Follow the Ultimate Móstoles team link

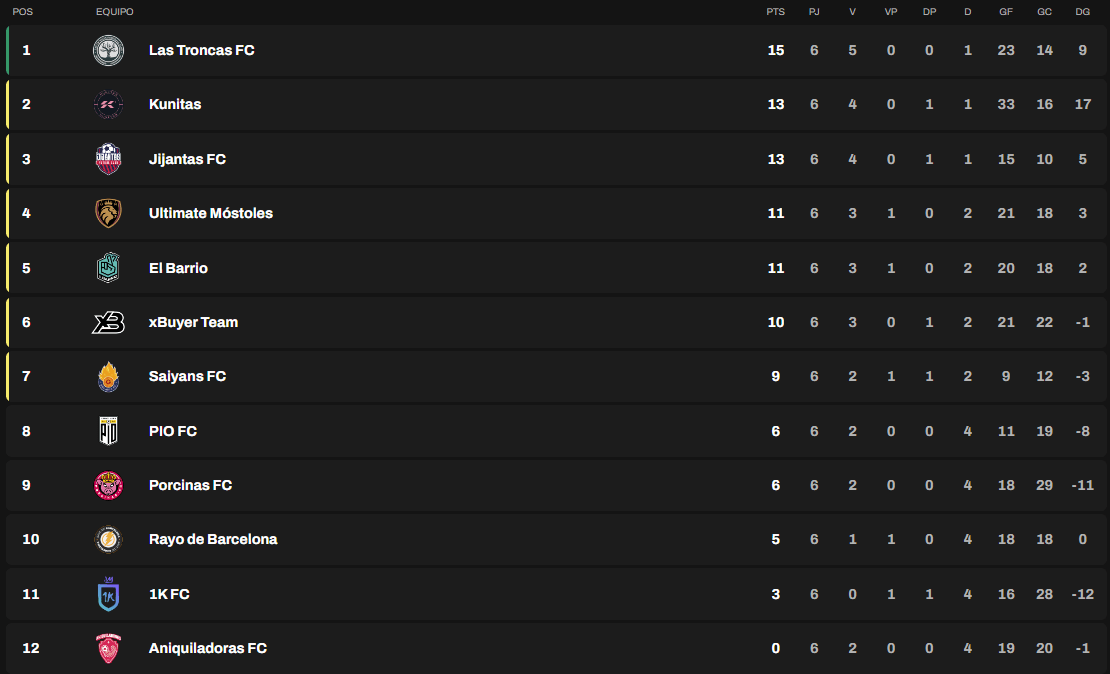tap(211, 213)
